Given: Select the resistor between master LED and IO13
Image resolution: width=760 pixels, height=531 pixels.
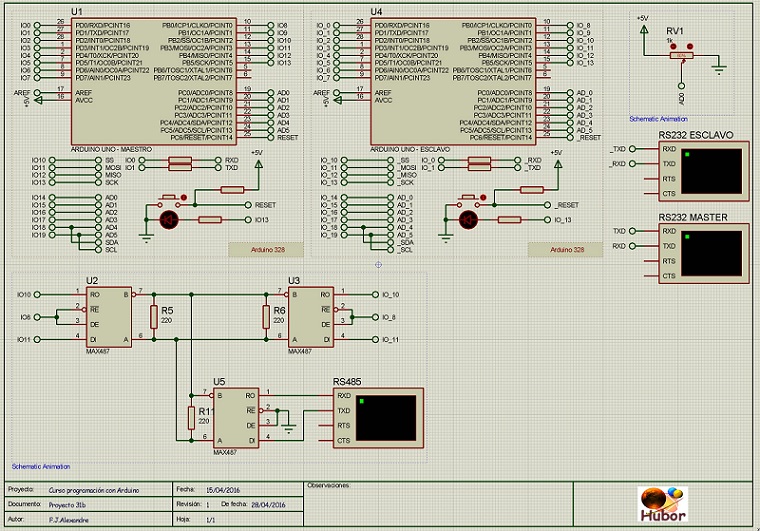Looking at the screenshot, I should (x=210, y=220).
